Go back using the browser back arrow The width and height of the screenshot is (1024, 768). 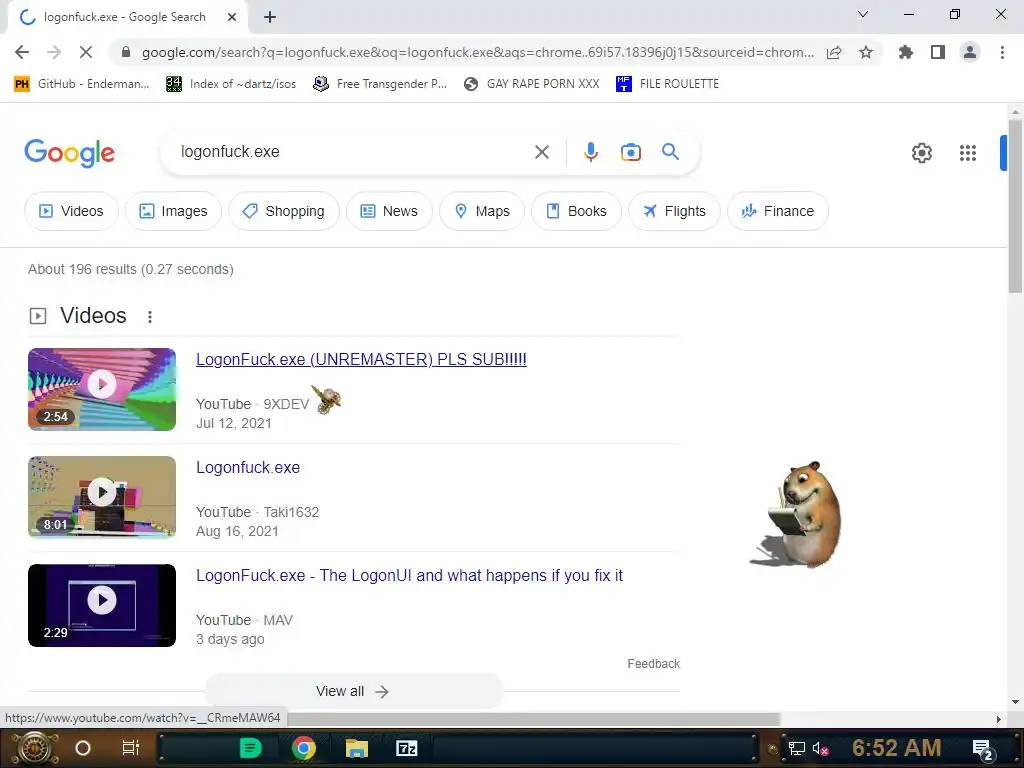coord(22,52)
